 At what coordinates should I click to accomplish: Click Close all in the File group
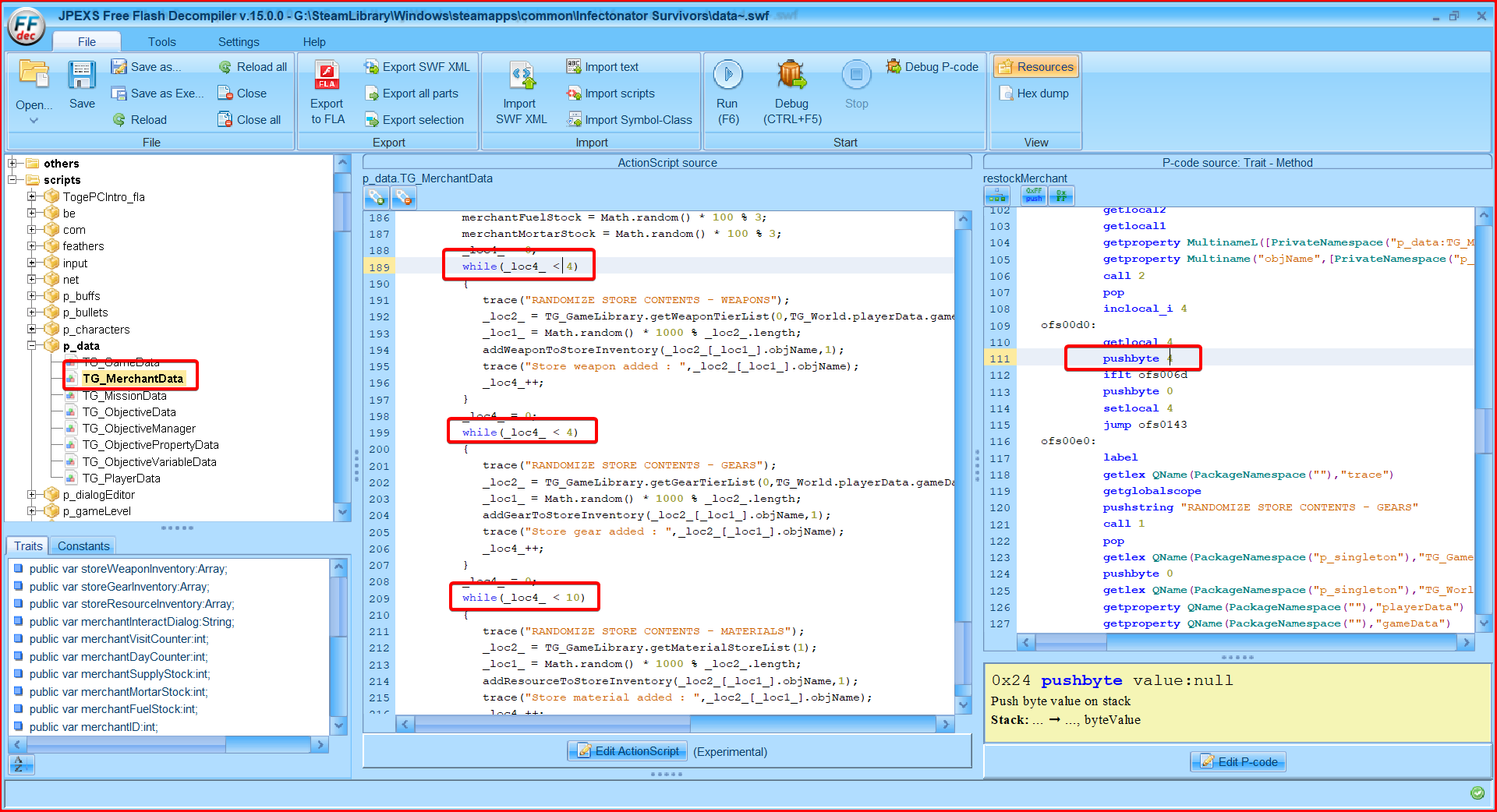[x=249, y=120]
